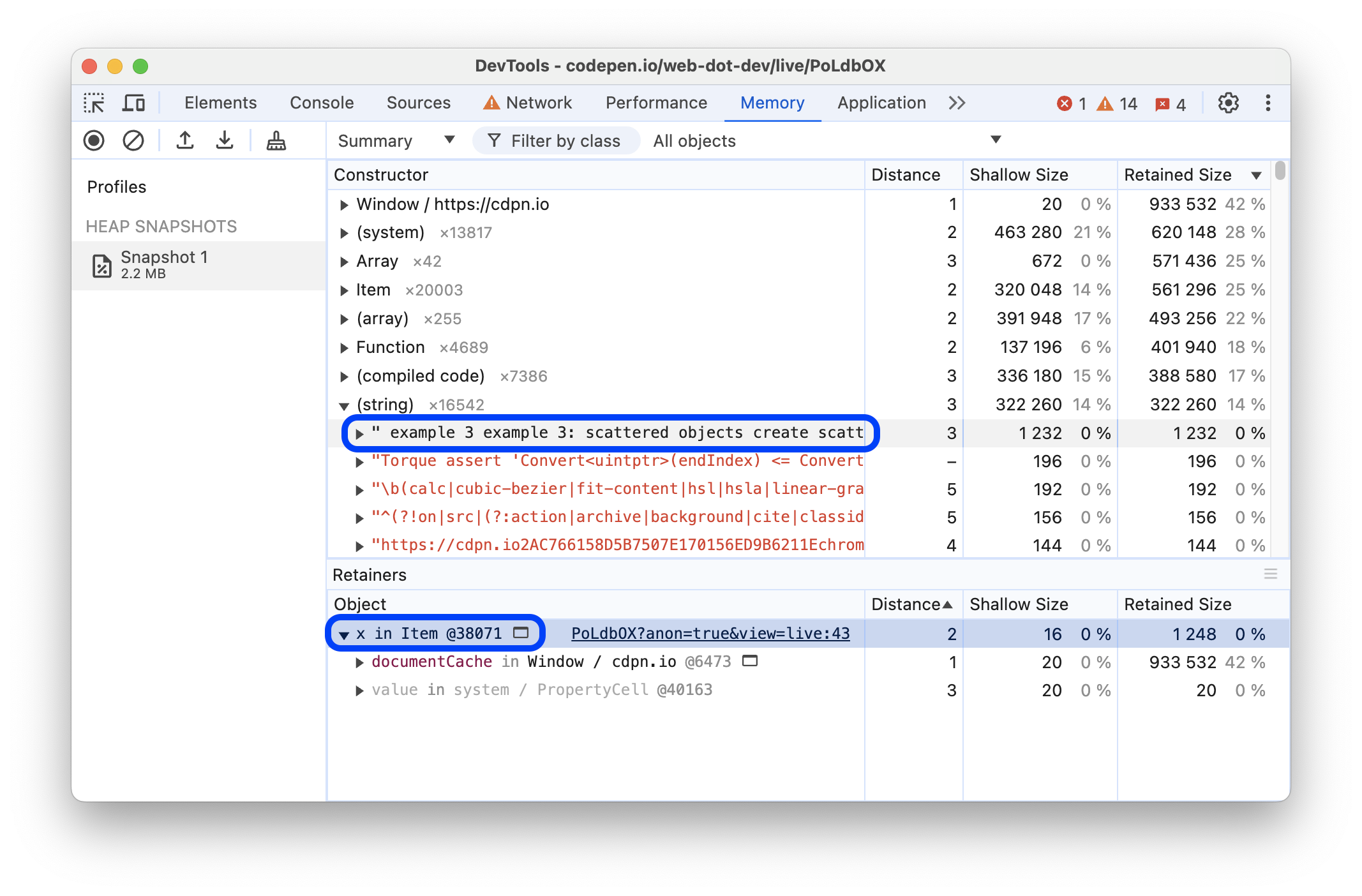Click PoLdb0X?anon=true&view=live:43 link

click(x=711, y=632)
